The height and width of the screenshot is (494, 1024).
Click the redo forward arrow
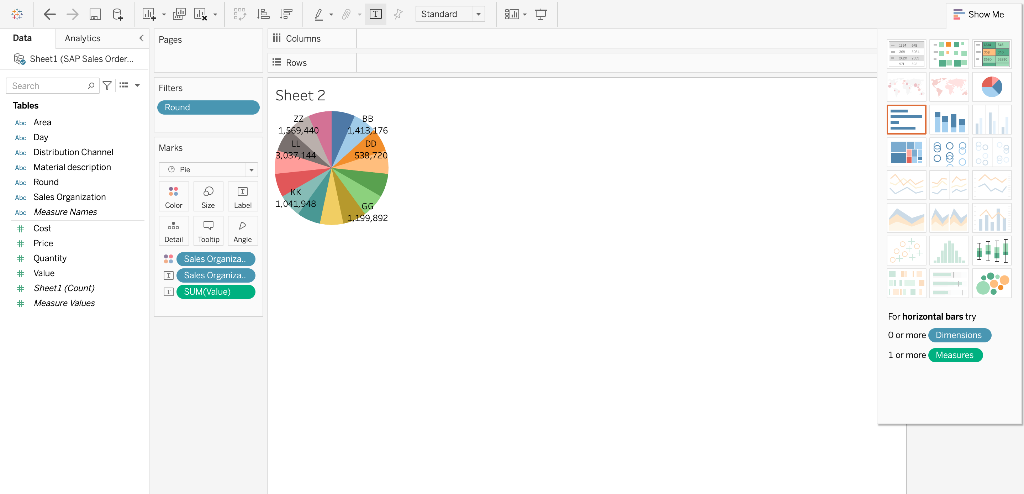[72, 14]
